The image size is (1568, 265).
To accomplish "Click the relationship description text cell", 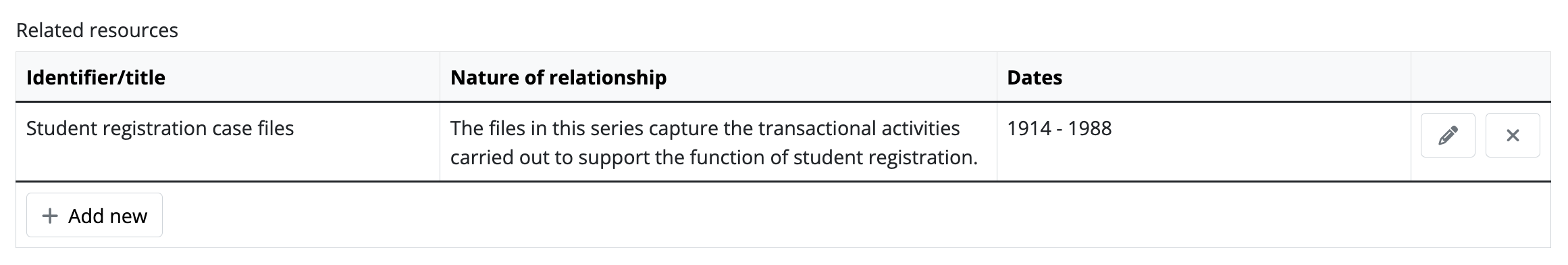I will pos(718,142).
